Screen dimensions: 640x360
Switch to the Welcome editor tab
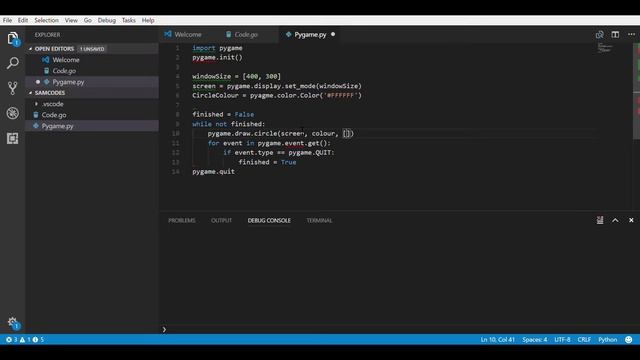coord(188,34)
